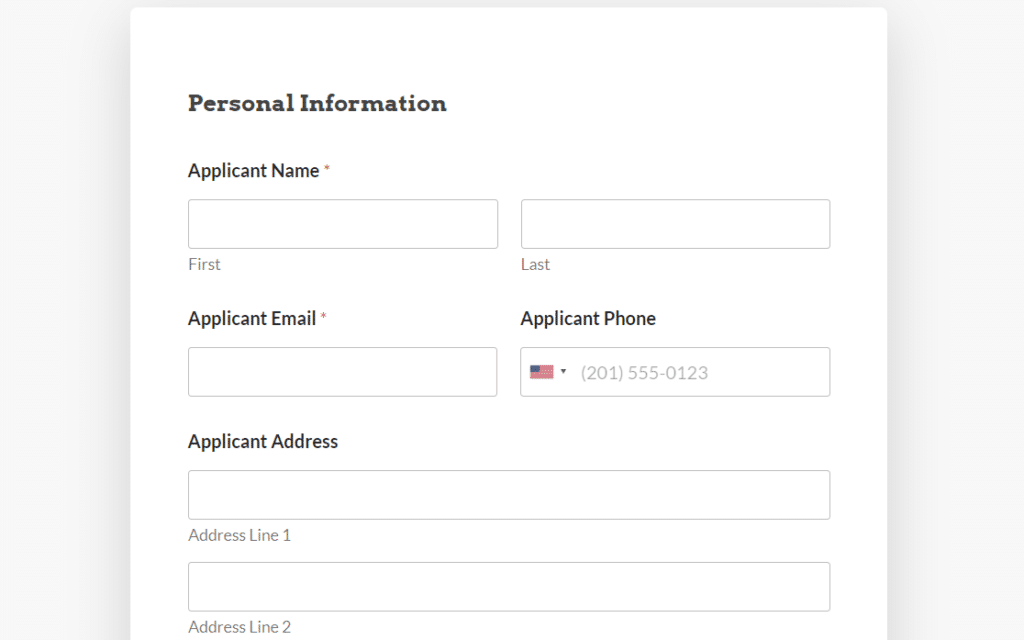1024x640 pixels.
Task: Click the Applicant Email label
Action: click(252, 319)
